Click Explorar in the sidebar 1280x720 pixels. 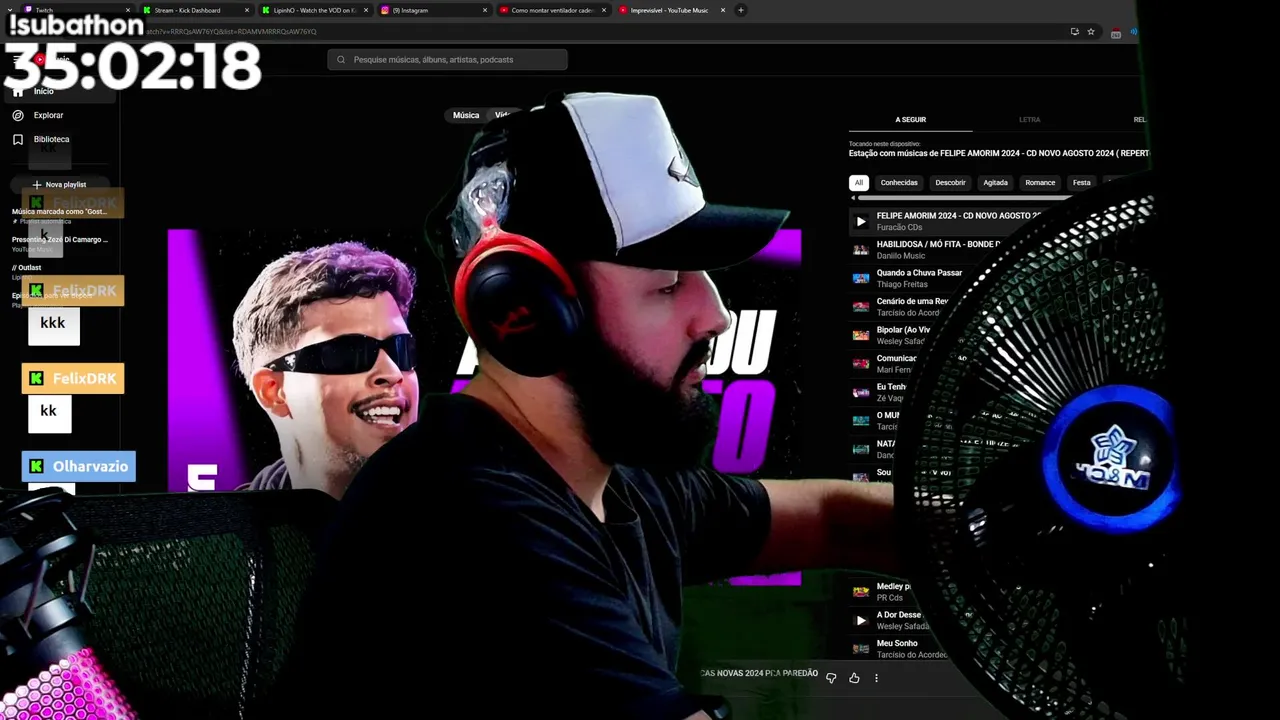[58, 115]
